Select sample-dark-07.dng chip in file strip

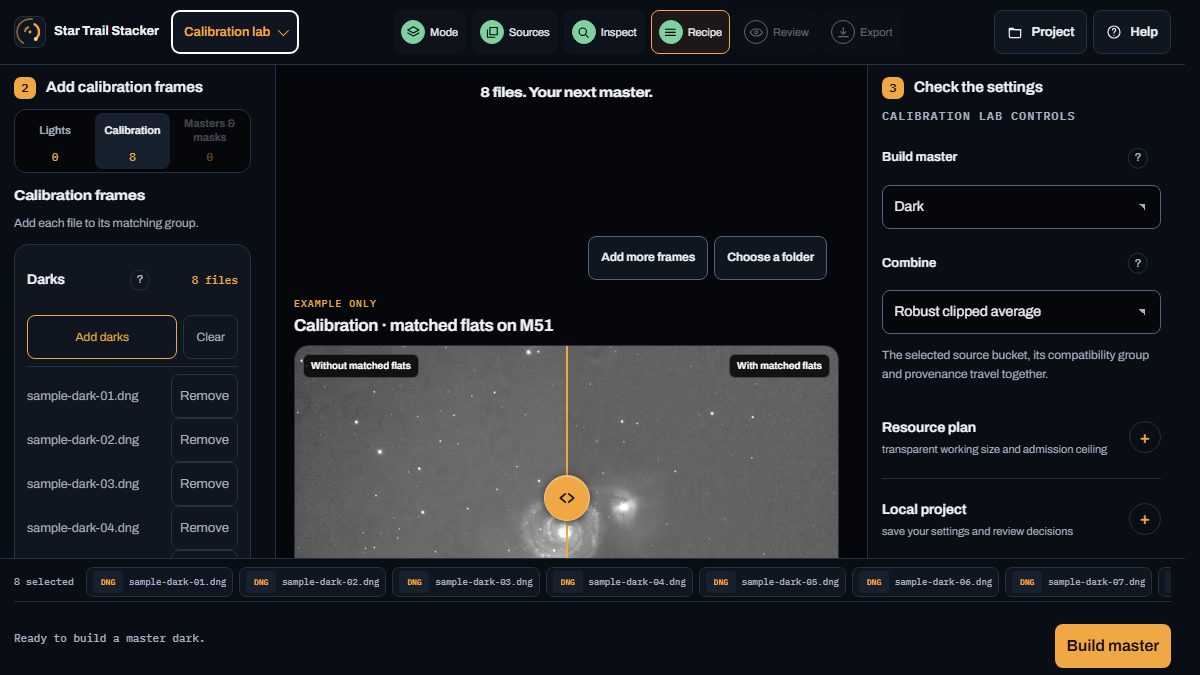tap(1078, 582)
